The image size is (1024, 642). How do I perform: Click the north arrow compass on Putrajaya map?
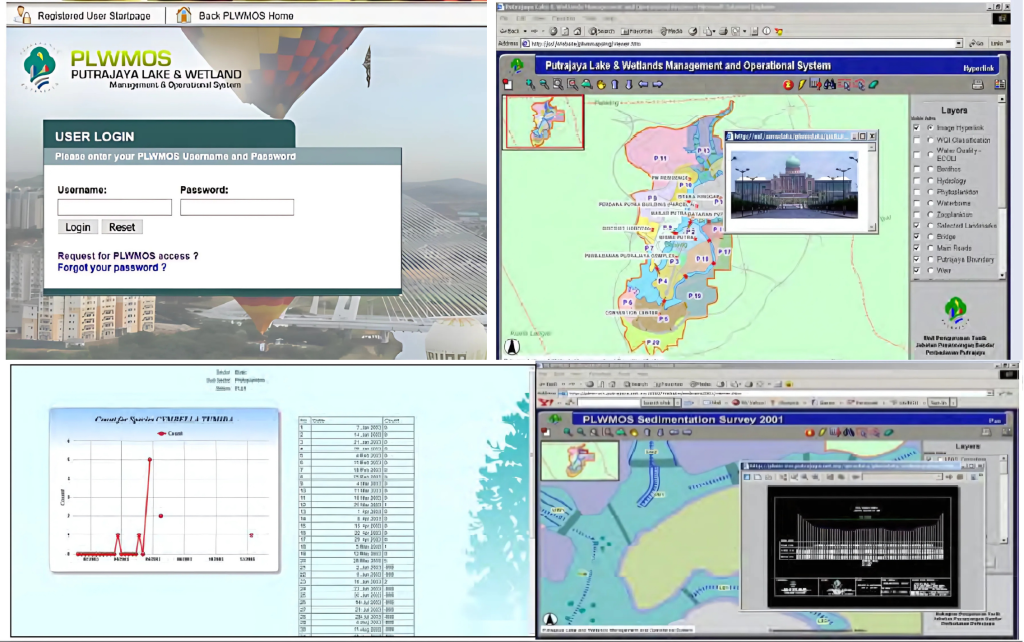(x=512, y=347)
